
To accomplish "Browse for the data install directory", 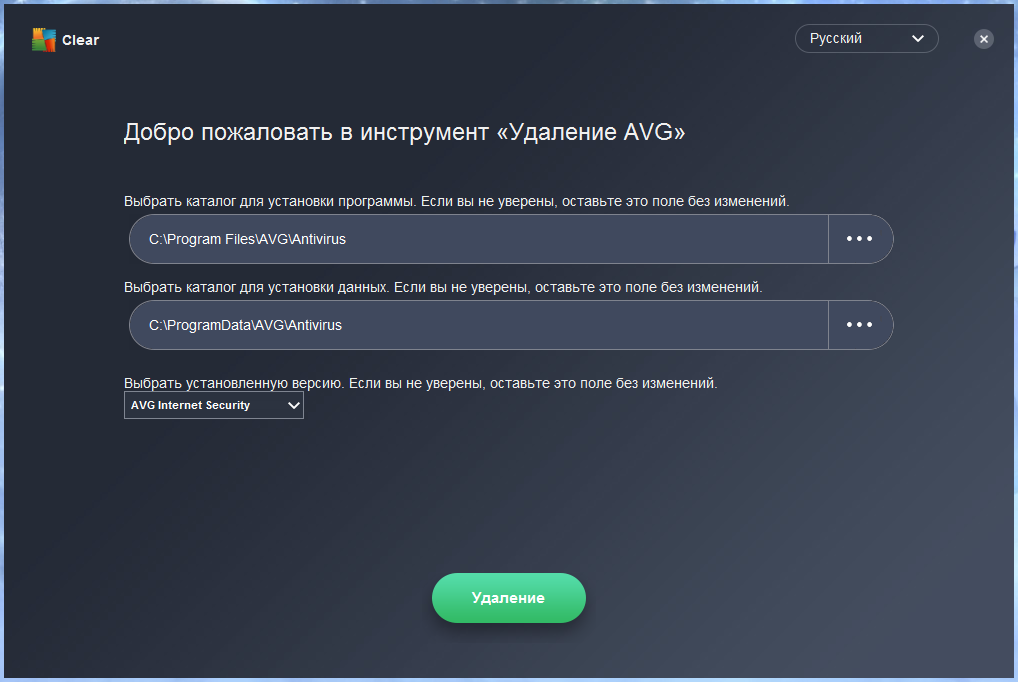I will (x=860, y=325).
